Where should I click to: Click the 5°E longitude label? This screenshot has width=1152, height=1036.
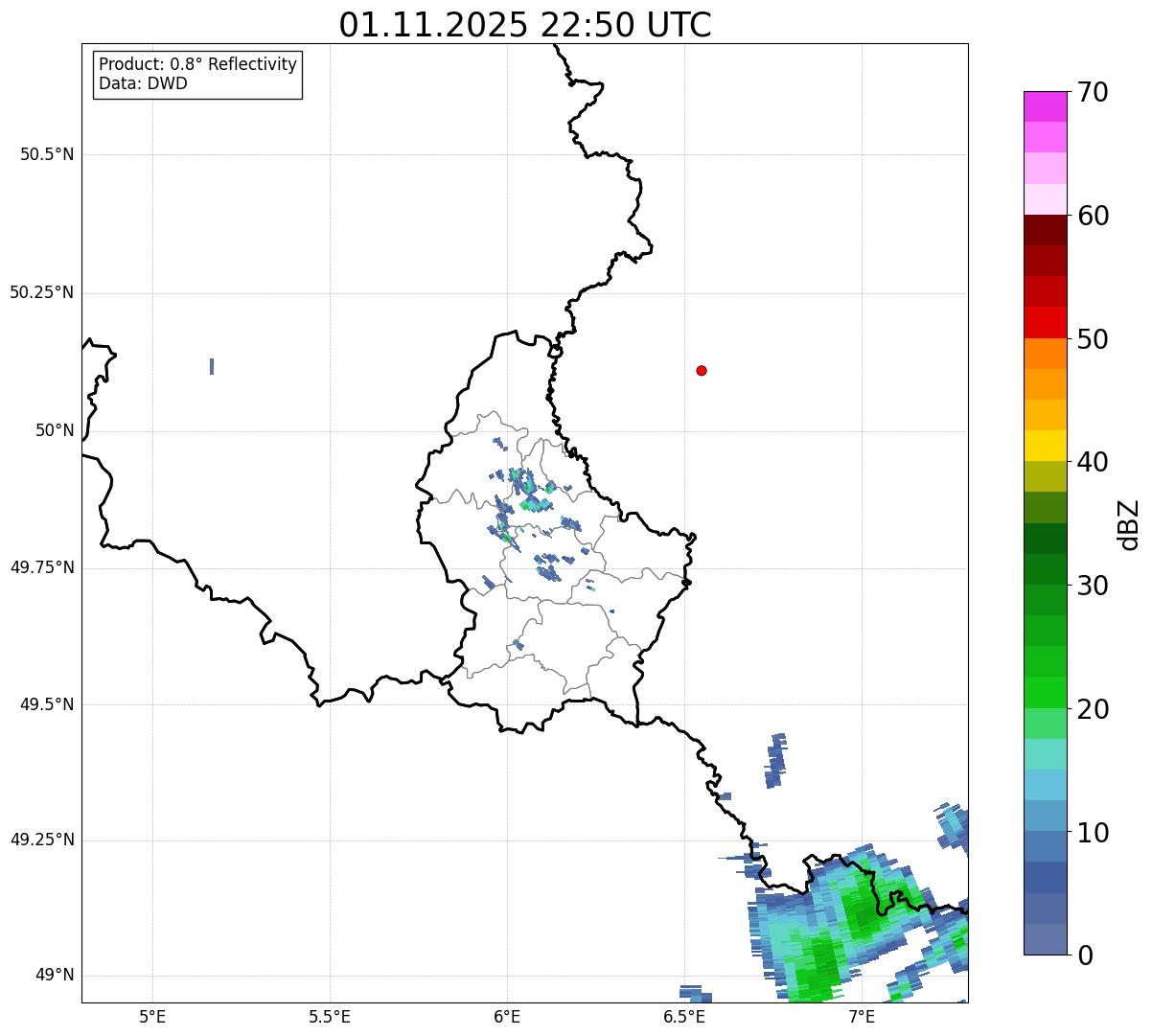[x=152, y=1017]
